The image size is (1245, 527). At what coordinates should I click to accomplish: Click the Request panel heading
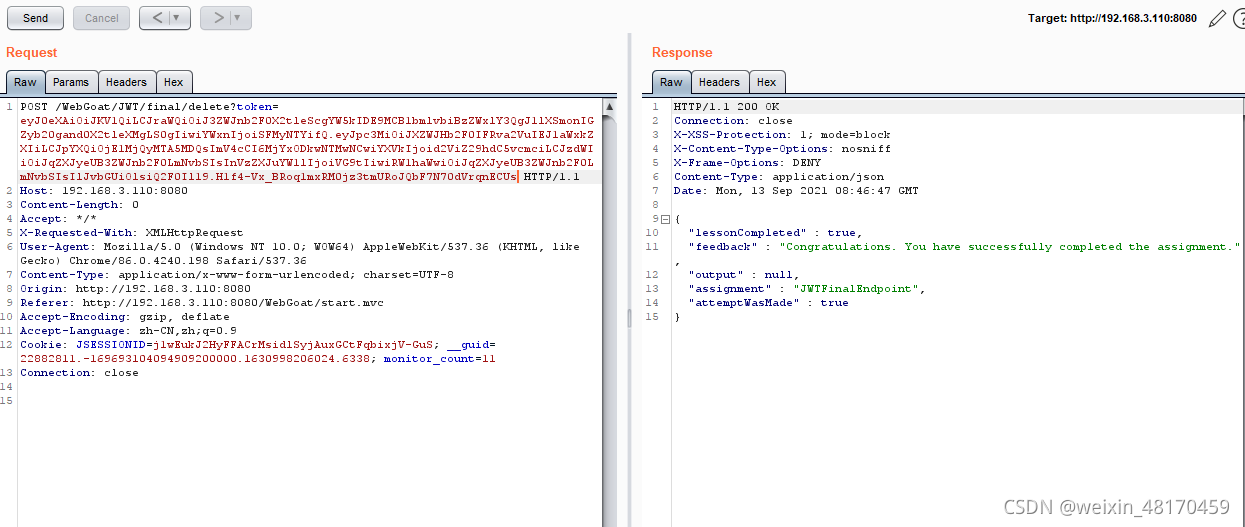pyautogui.click(x=32, y=52)
